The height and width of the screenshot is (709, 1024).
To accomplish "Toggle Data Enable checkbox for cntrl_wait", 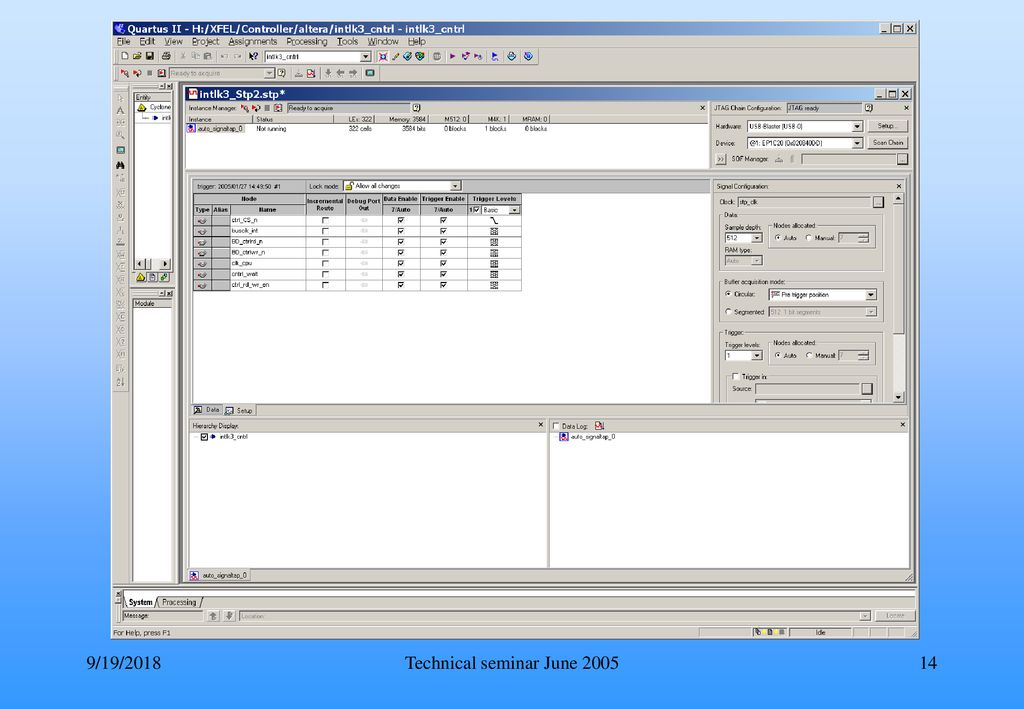I will [x=400, y=274].
